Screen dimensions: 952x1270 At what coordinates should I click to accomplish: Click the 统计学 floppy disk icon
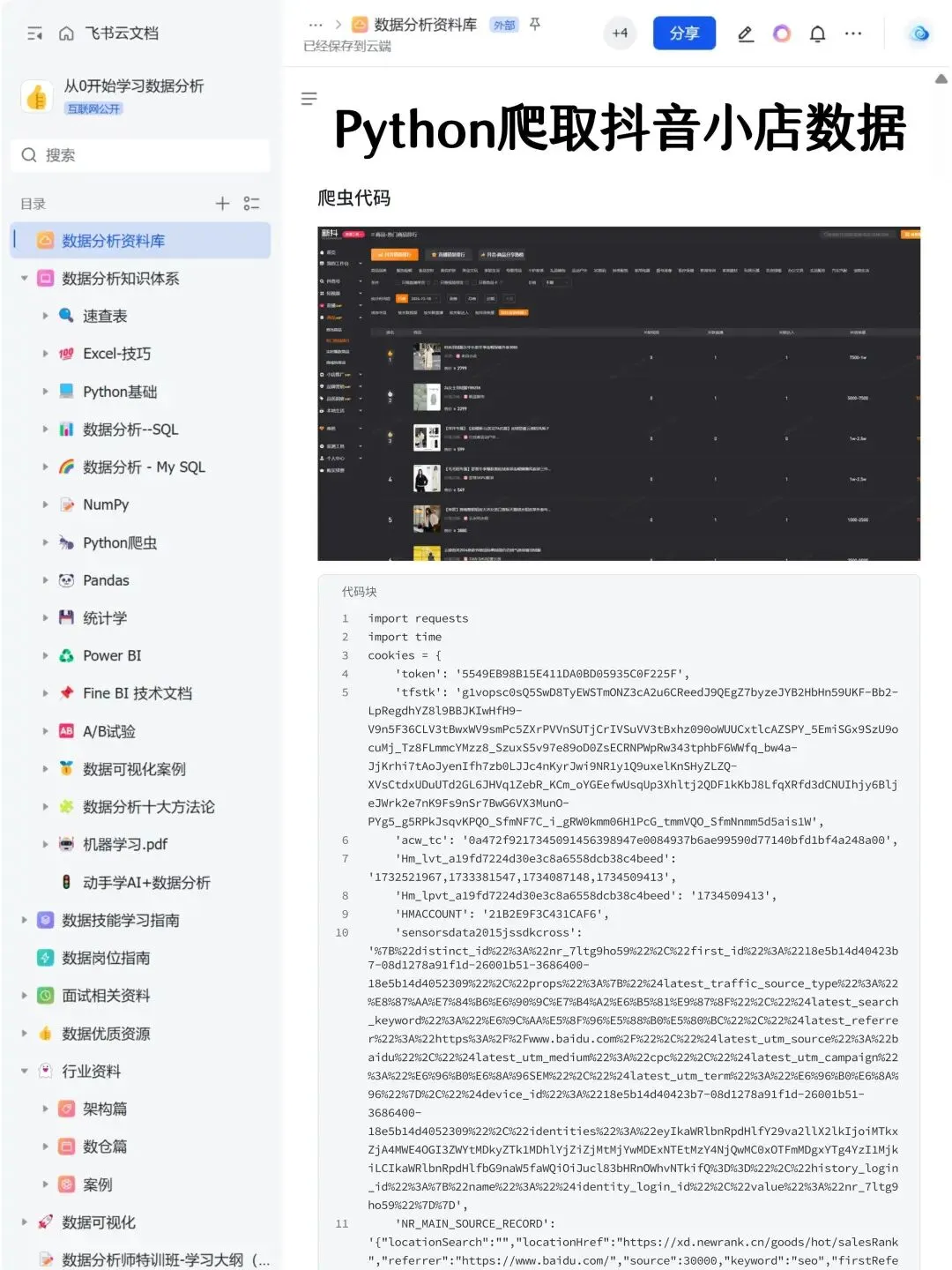(x=66, y=617)
